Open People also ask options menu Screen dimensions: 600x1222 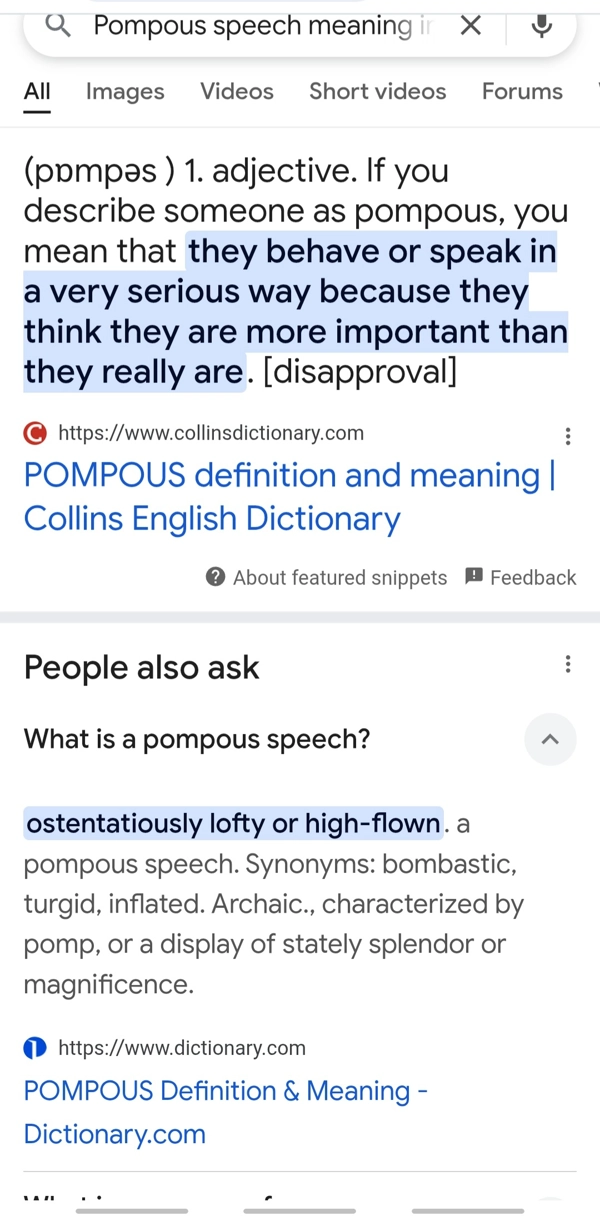pos(568,664)
